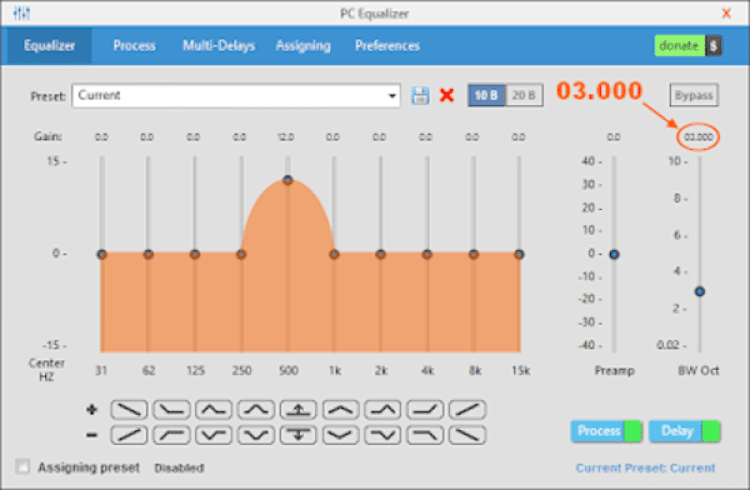Click the up-arrow raise-all-bands button

click(x=298, y=410)
